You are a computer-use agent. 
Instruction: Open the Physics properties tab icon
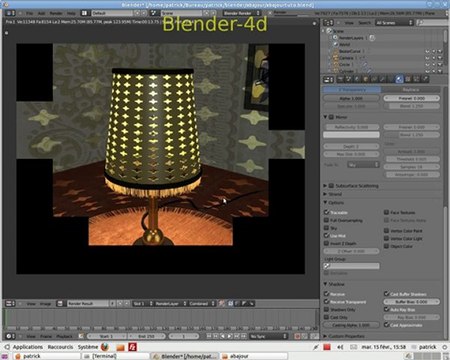tap(425, 79)
